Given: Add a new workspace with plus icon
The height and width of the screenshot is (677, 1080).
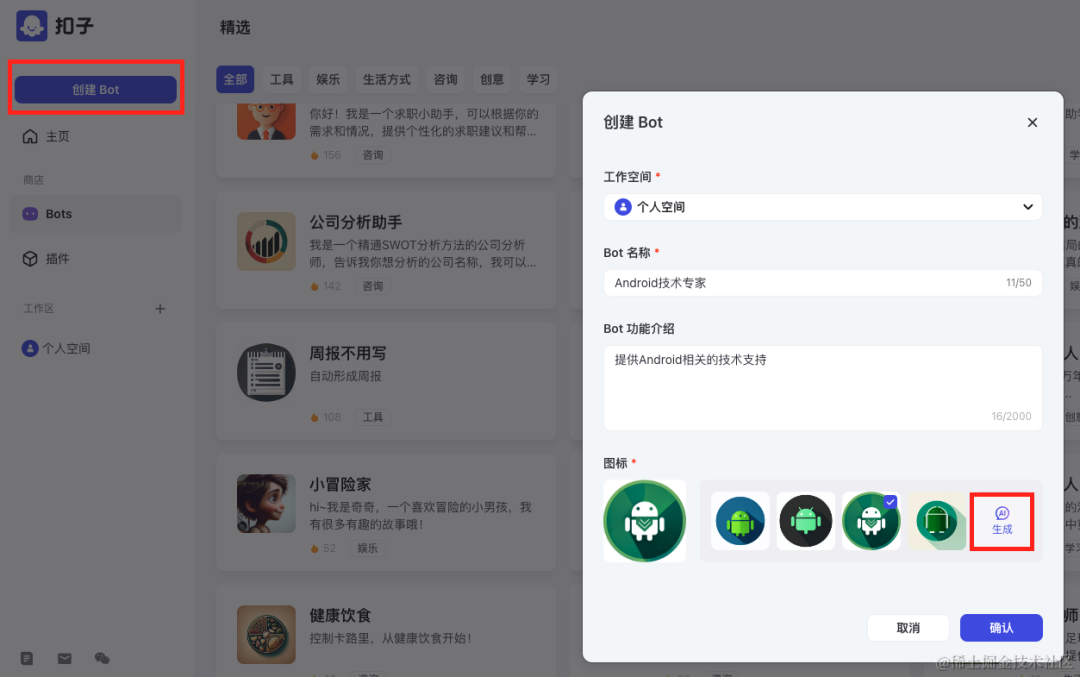Looking at the screenshot, I should pyautogui.click(x=160, y=309).
